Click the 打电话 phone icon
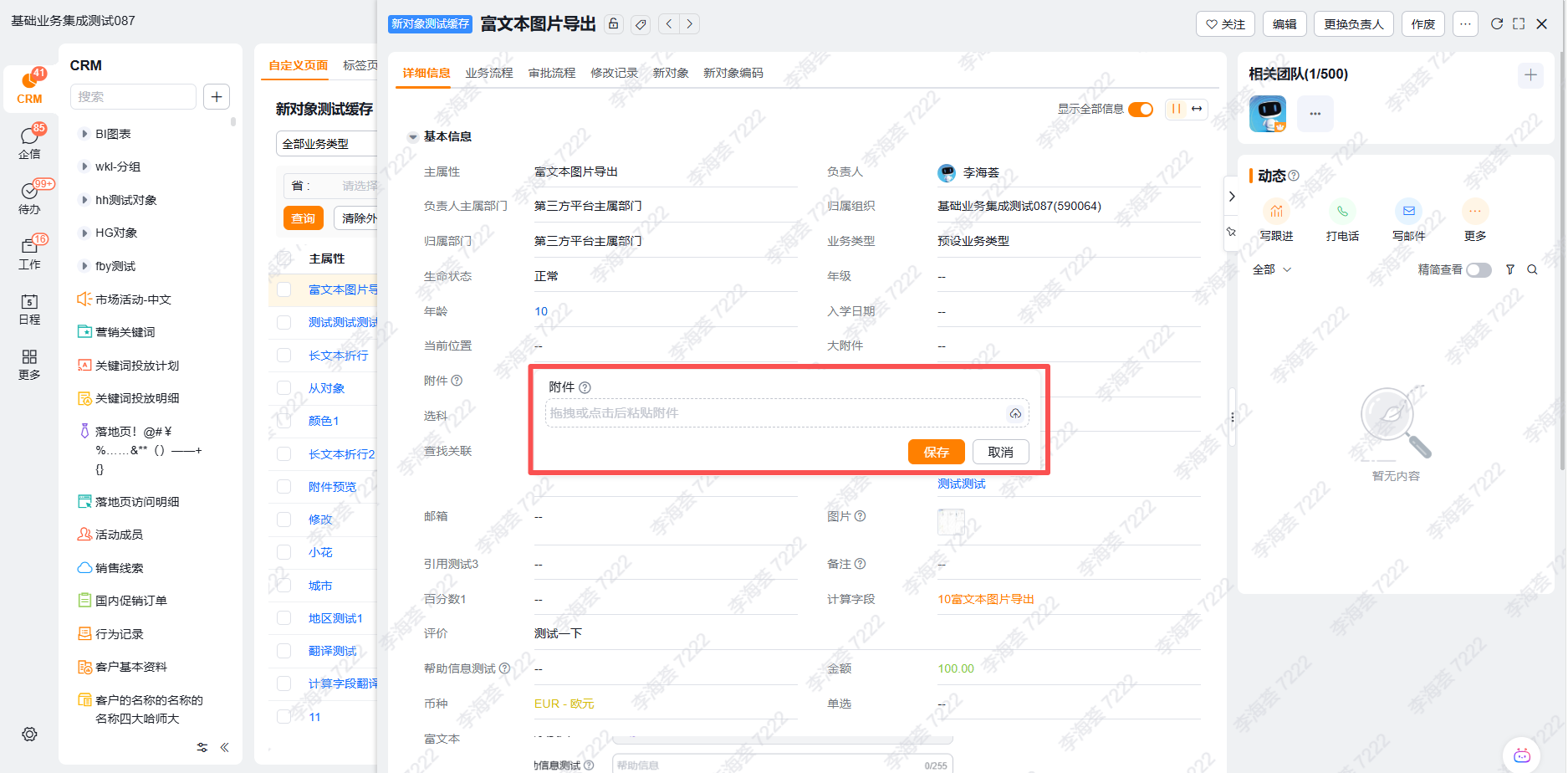1568x773 pixels. click(1342, 212)
